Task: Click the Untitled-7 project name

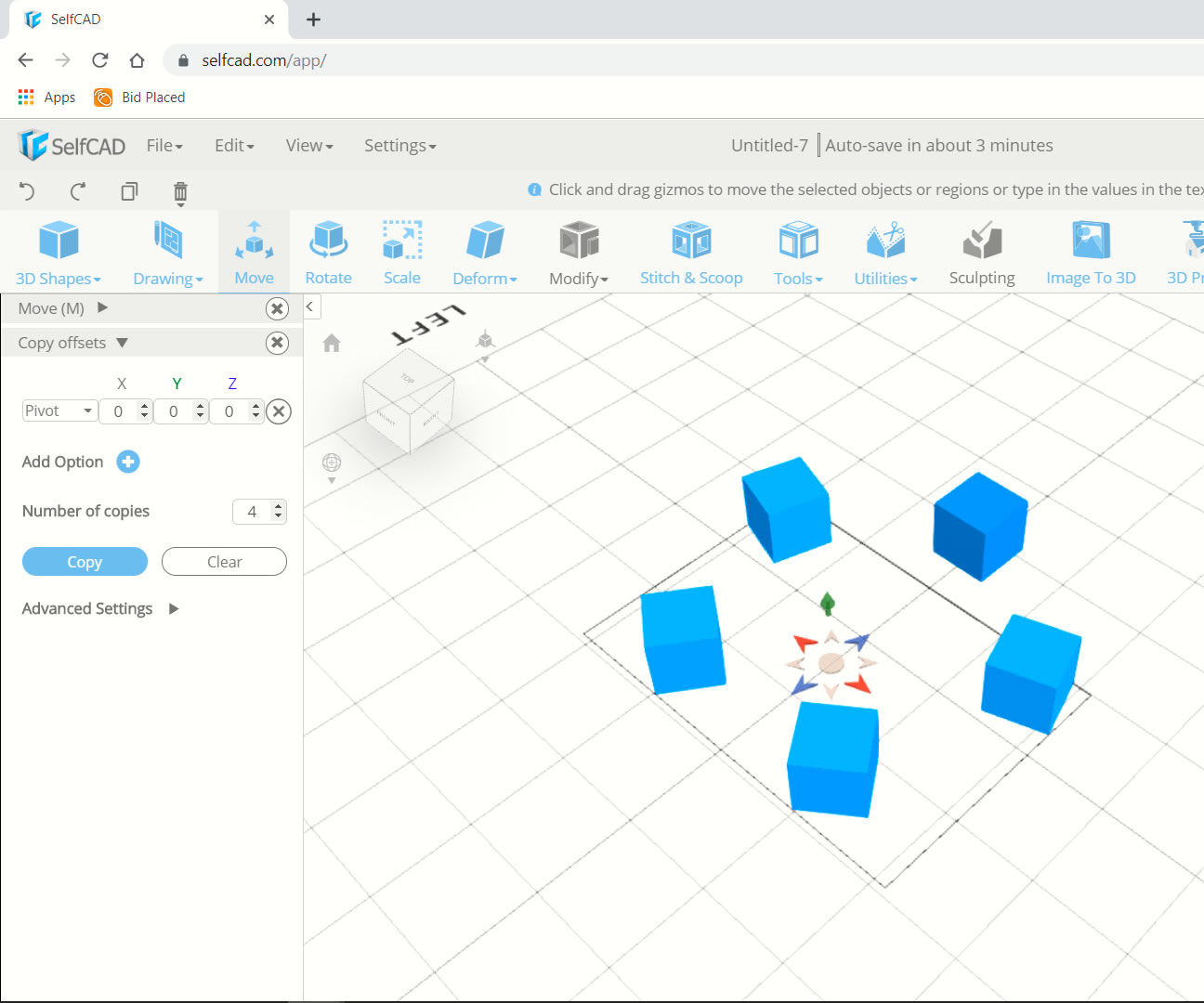Action: [769, 146]
